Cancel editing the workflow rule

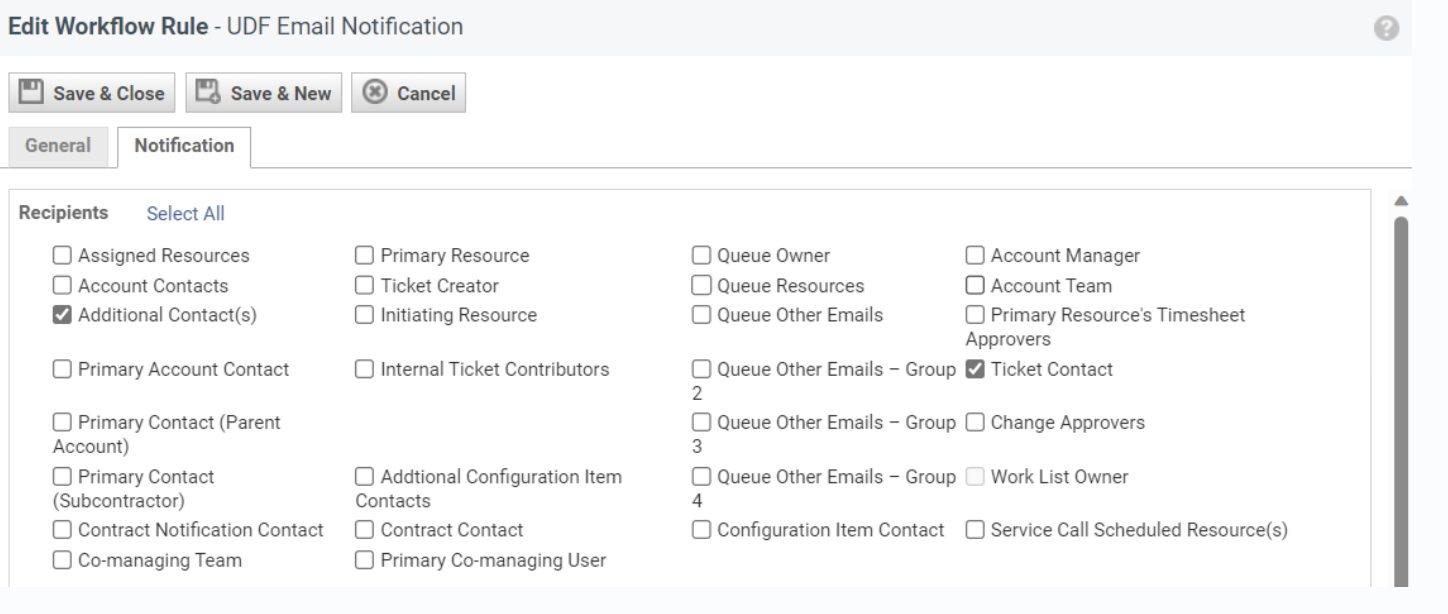pyautogui.click(x=408, y=94)
